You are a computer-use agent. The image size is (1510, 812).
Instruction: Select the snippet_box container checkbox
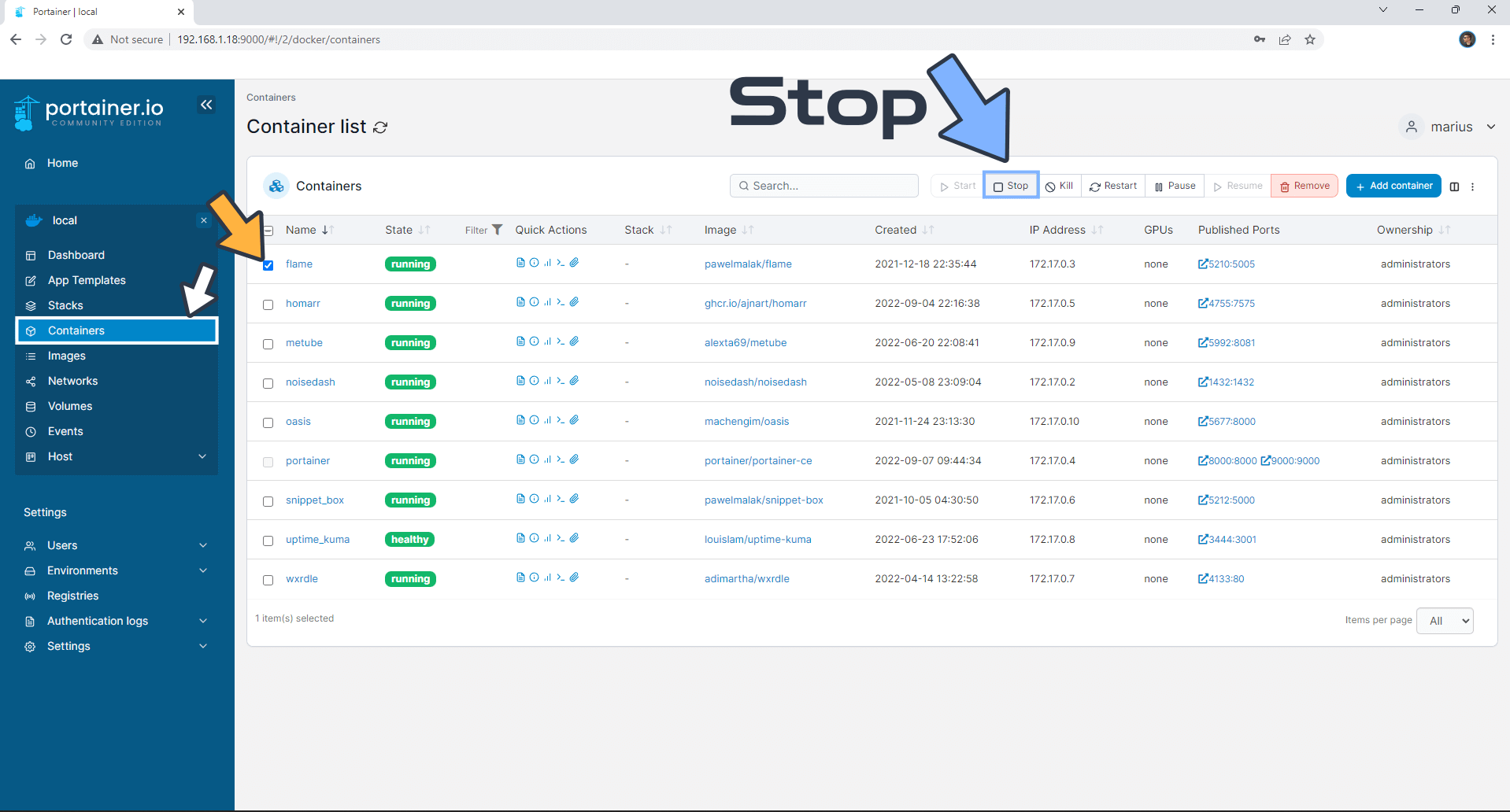tap(268, 501)
